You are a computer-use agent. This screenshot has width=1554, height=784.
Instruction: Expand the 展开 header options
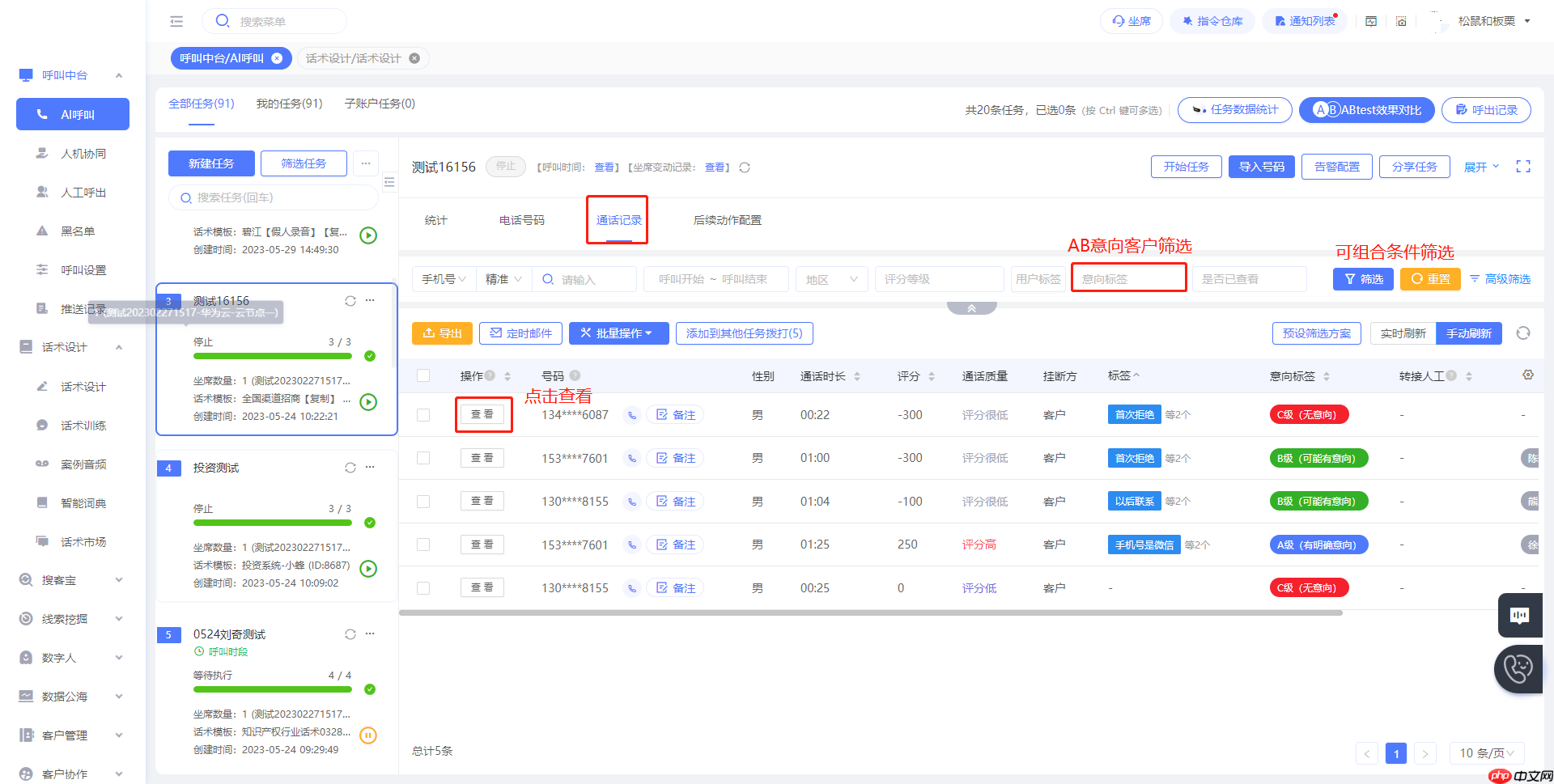1482,167
